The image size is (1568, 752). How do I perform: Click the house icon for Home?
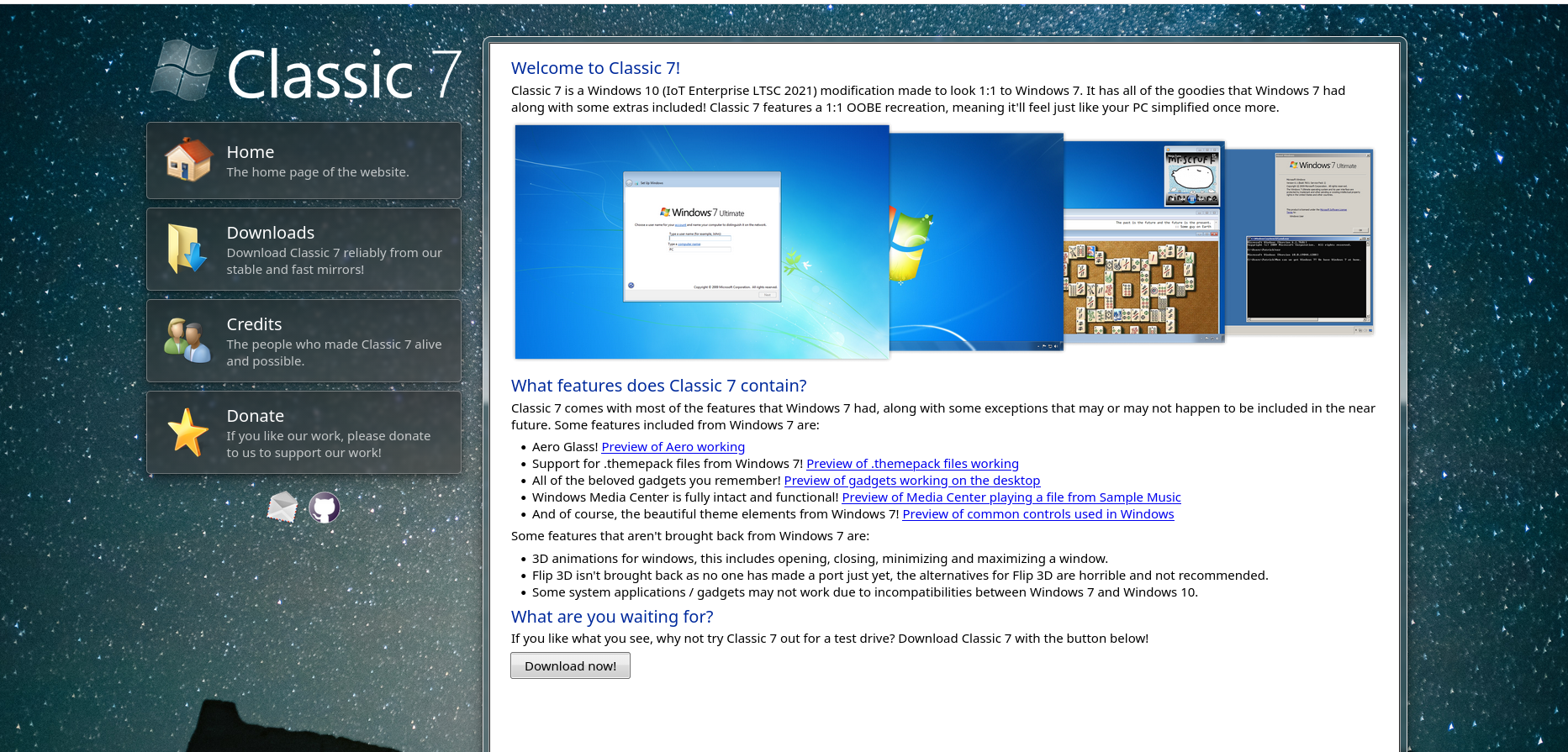click(x=188, y=160)
